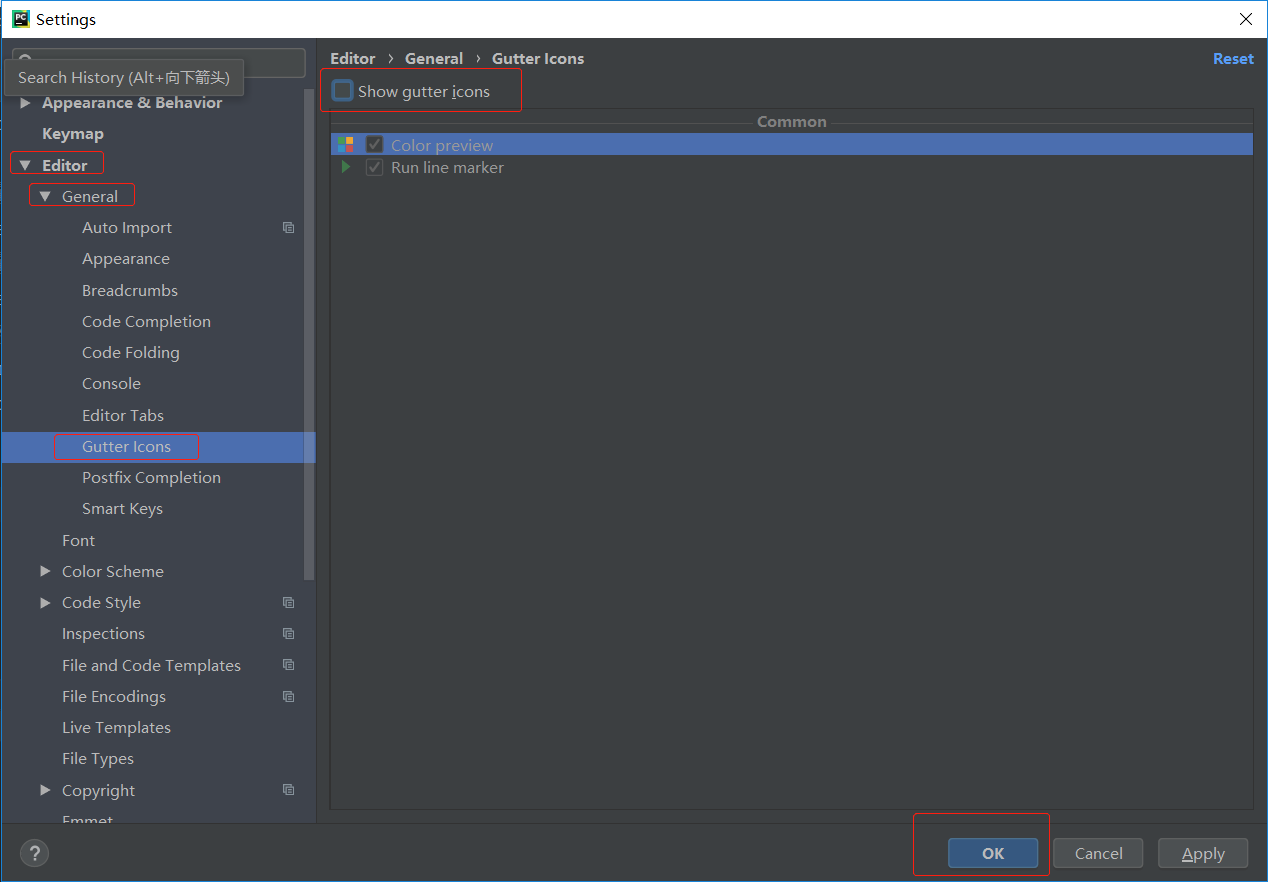The width and height of the screenshot is (1268, 882).
Task: Uncheck the Color preview checkbox
Action: tap(373, 144)
